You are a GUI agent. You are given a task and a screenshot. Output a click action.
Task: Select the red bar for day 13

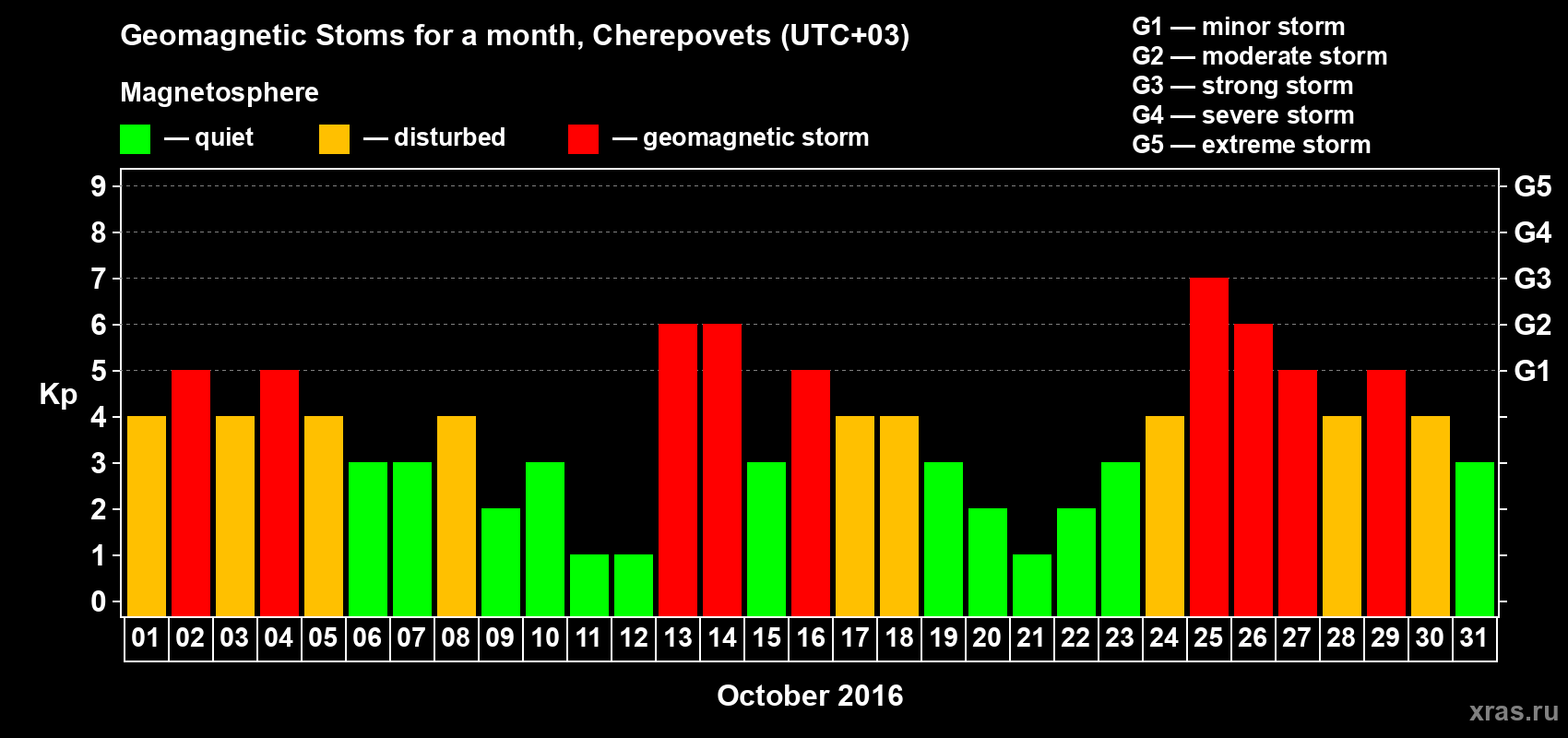(678, 470)
